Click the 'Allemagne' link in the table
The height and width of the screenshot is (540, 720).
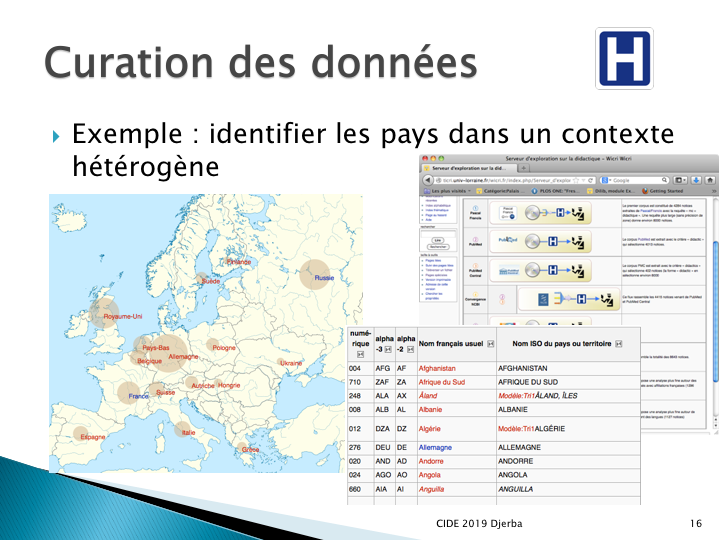(442, 447)
